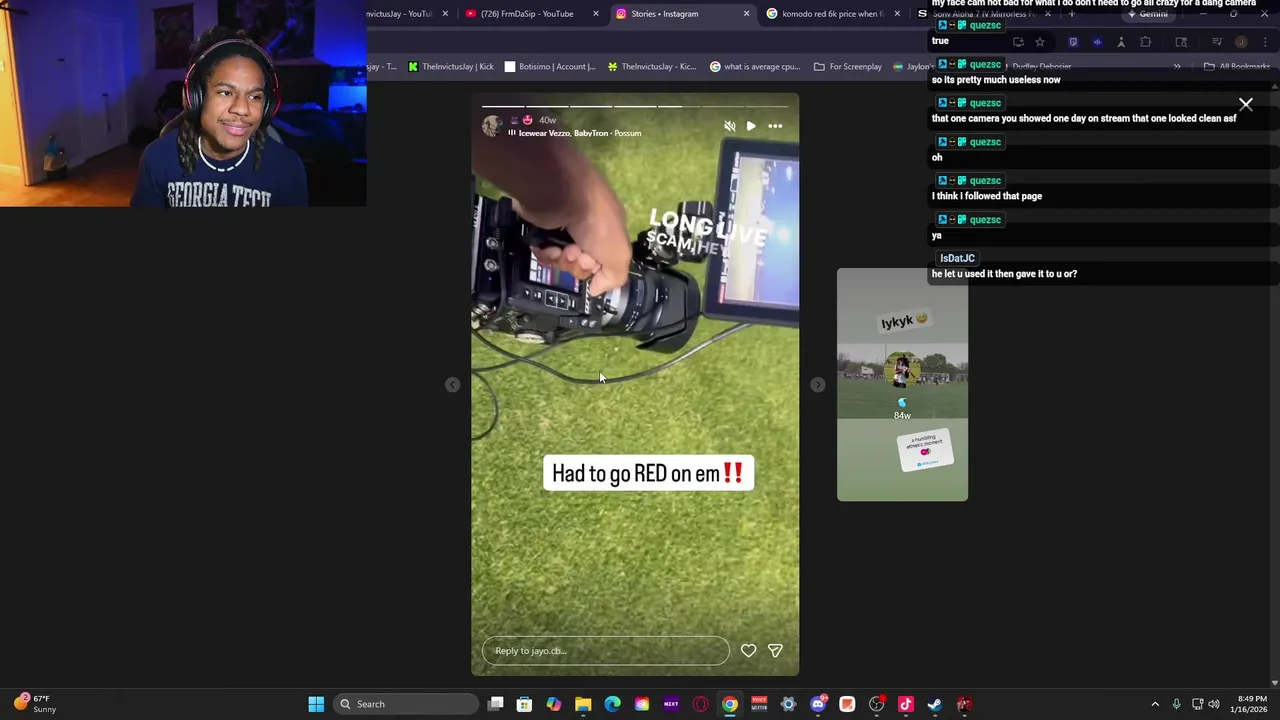This screenshot has width=1280, height=720.
Task: Unmute the Instagram story audio
Action: click(x=729, y=126)
